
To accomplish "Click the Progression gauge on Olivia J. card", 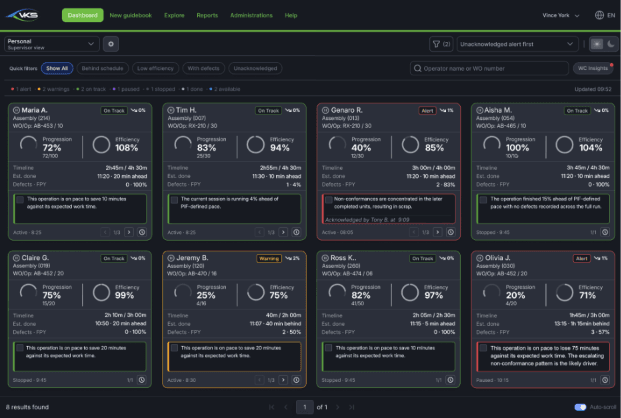I will pos(491,292).
